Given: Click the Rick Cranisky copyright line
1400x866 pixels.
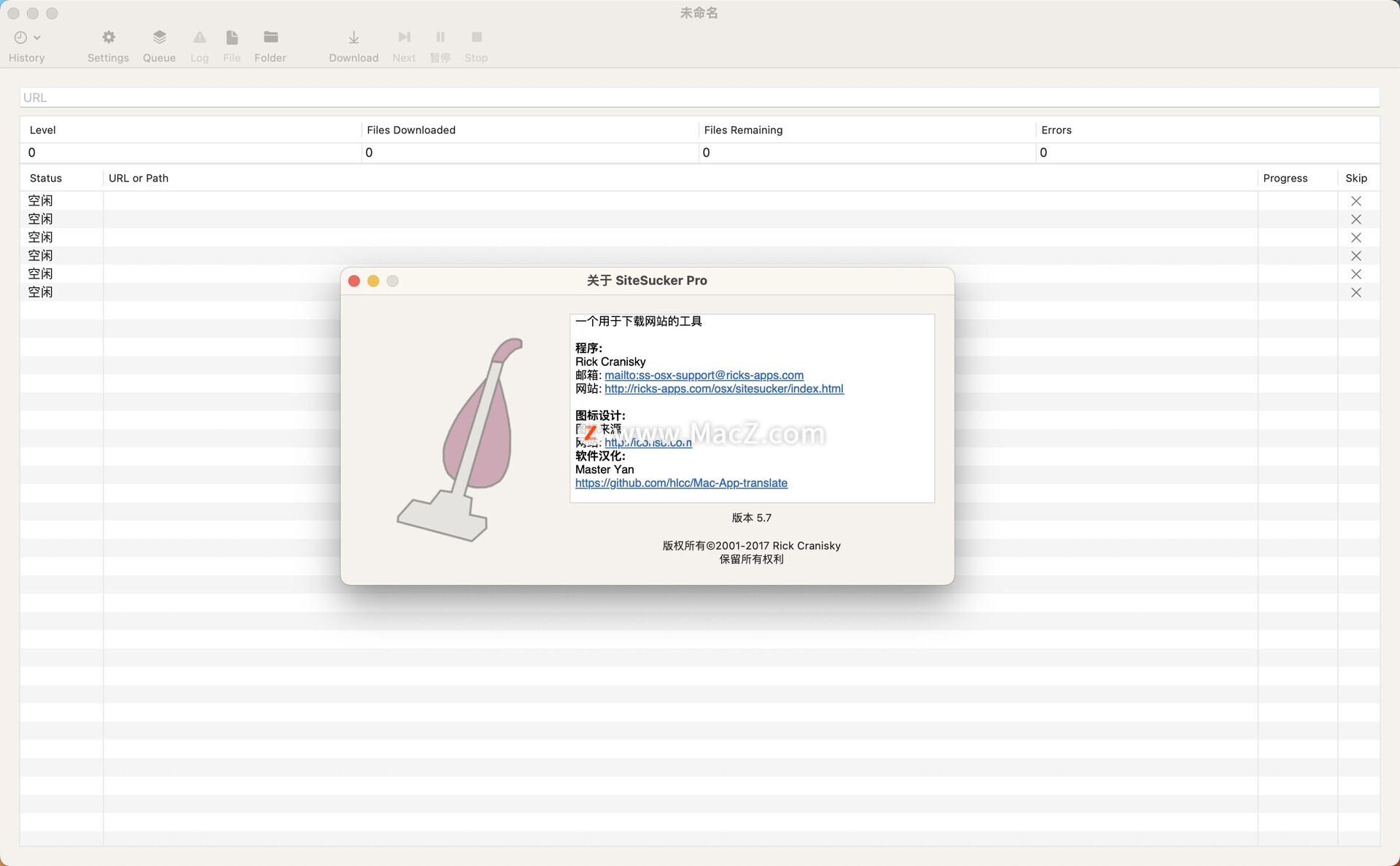Looking at the screenshot, I should [x=751, y=546].
